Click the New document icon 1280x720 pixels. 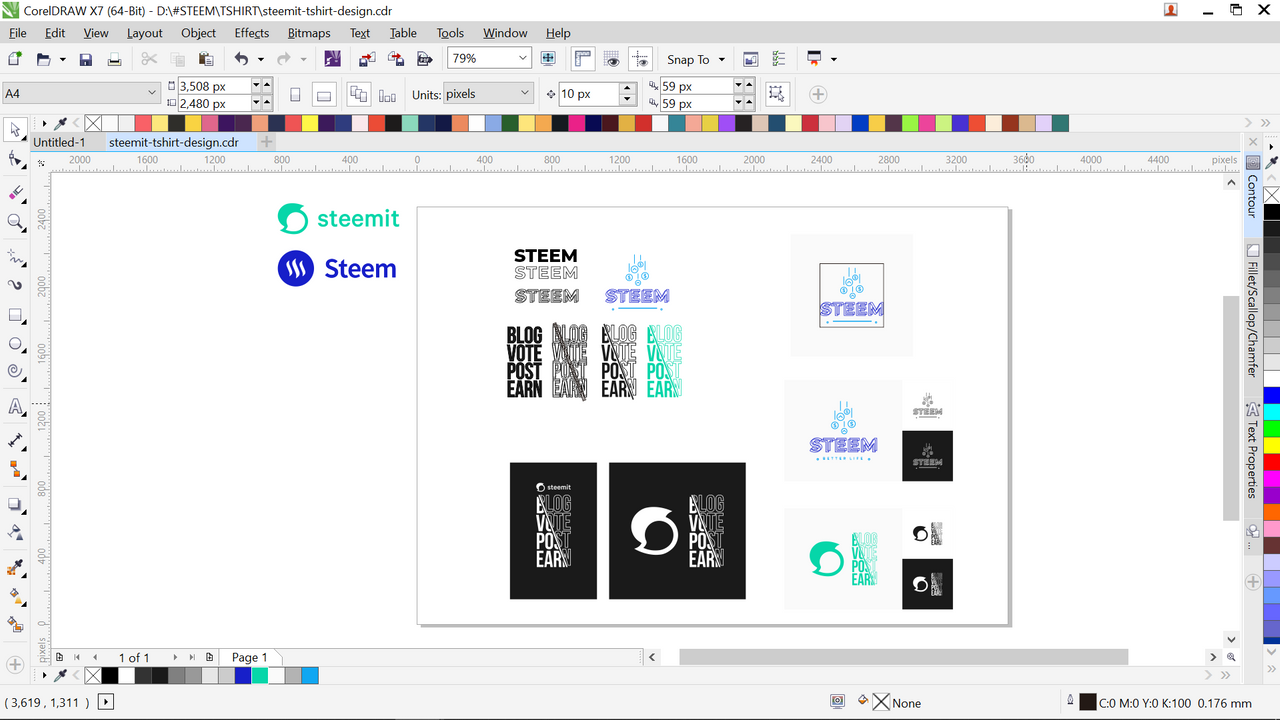coord(15,59)
